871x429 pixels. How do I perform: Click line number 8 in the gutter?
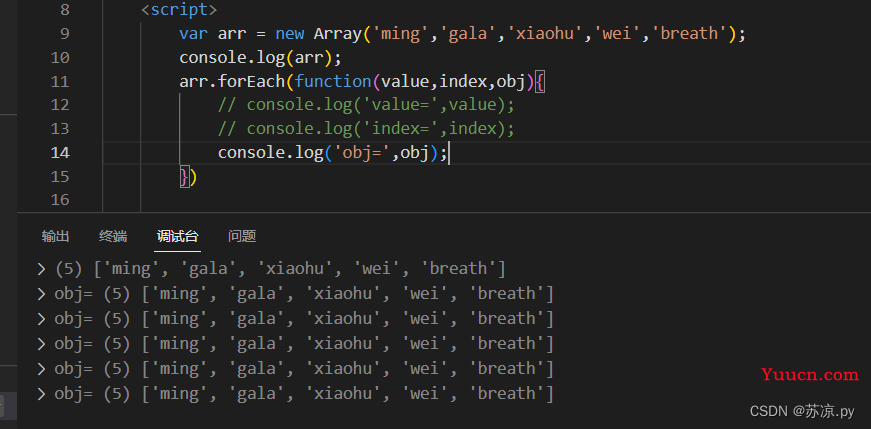pos(64,10)
